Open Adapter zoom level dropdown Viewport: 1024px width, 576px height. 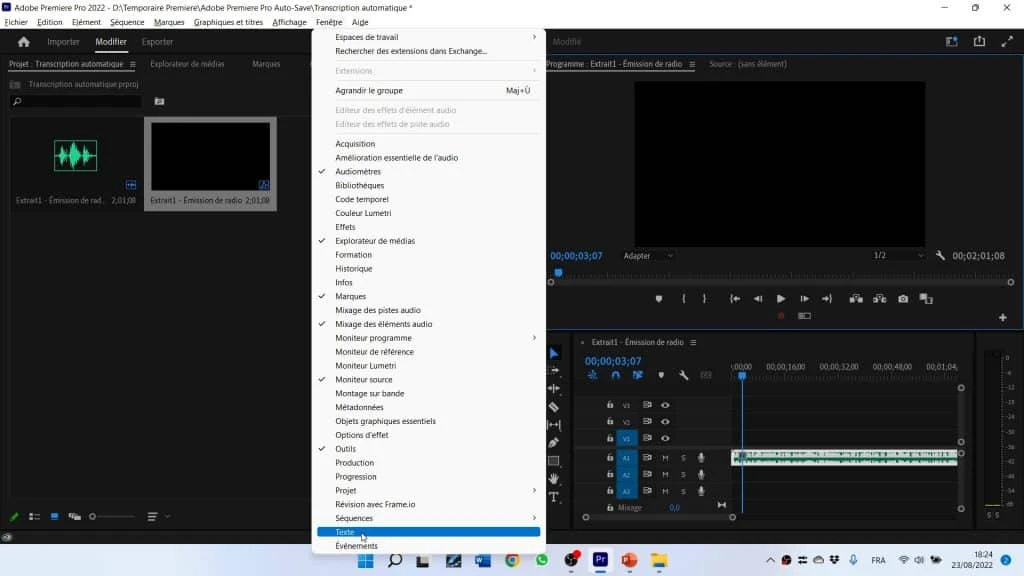click(x=648, y=256)
